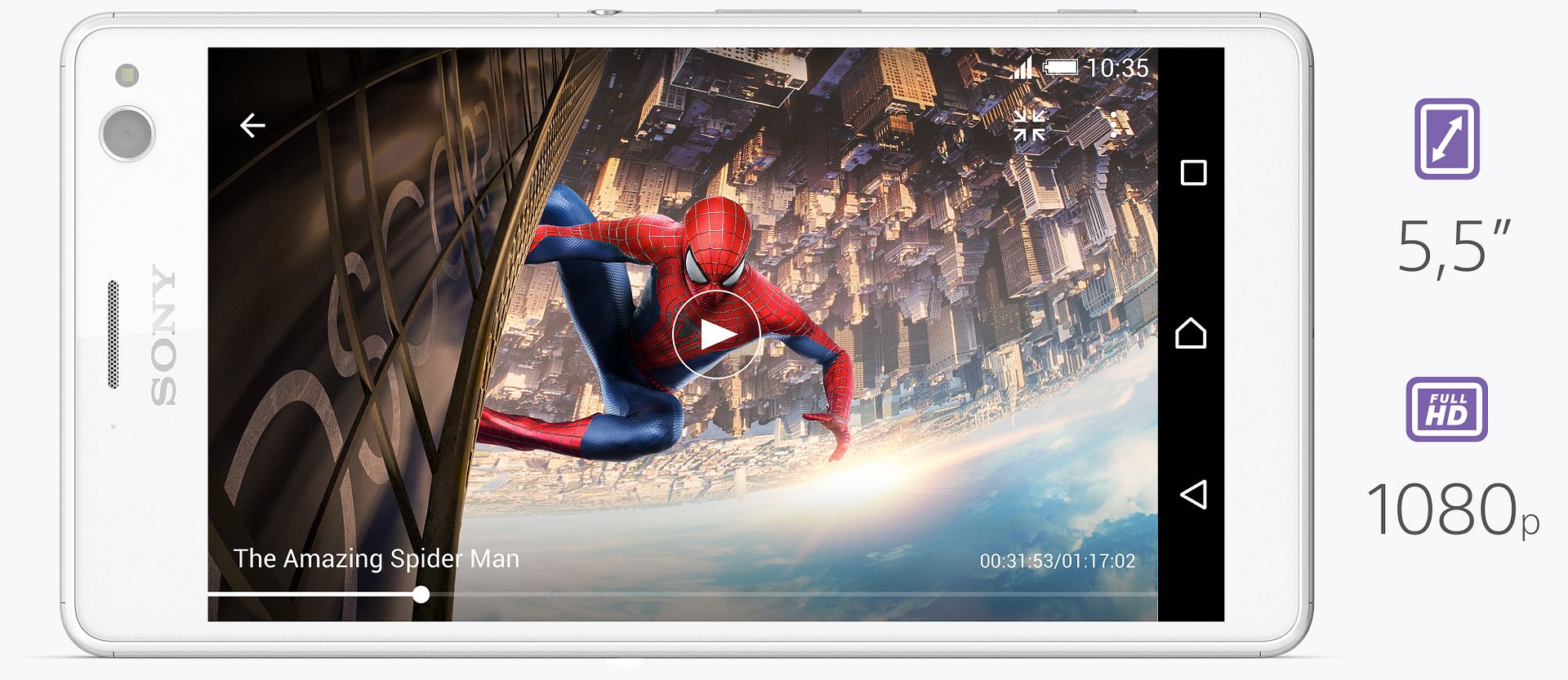This screenshot has width=1568, height=680.
Task: Open the three-dot overflow menu
Action: coord(1114,124)
